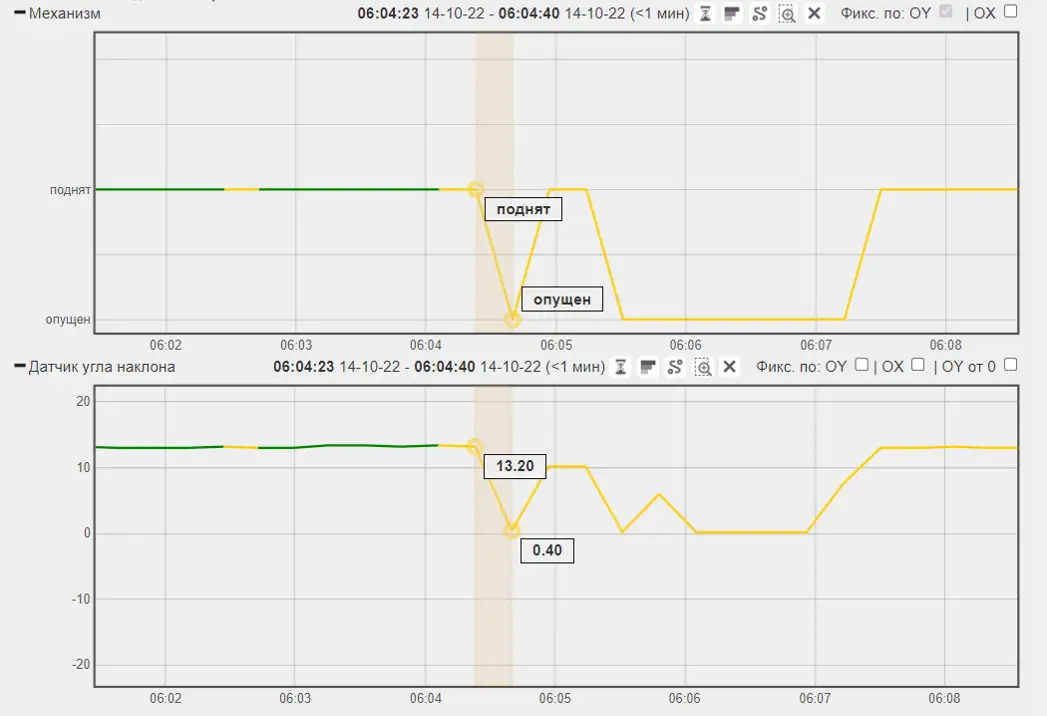The image size is (1047, 716).
Task: Enable the "OY от 0" checkbox
Action: (x=1010, y=365)
